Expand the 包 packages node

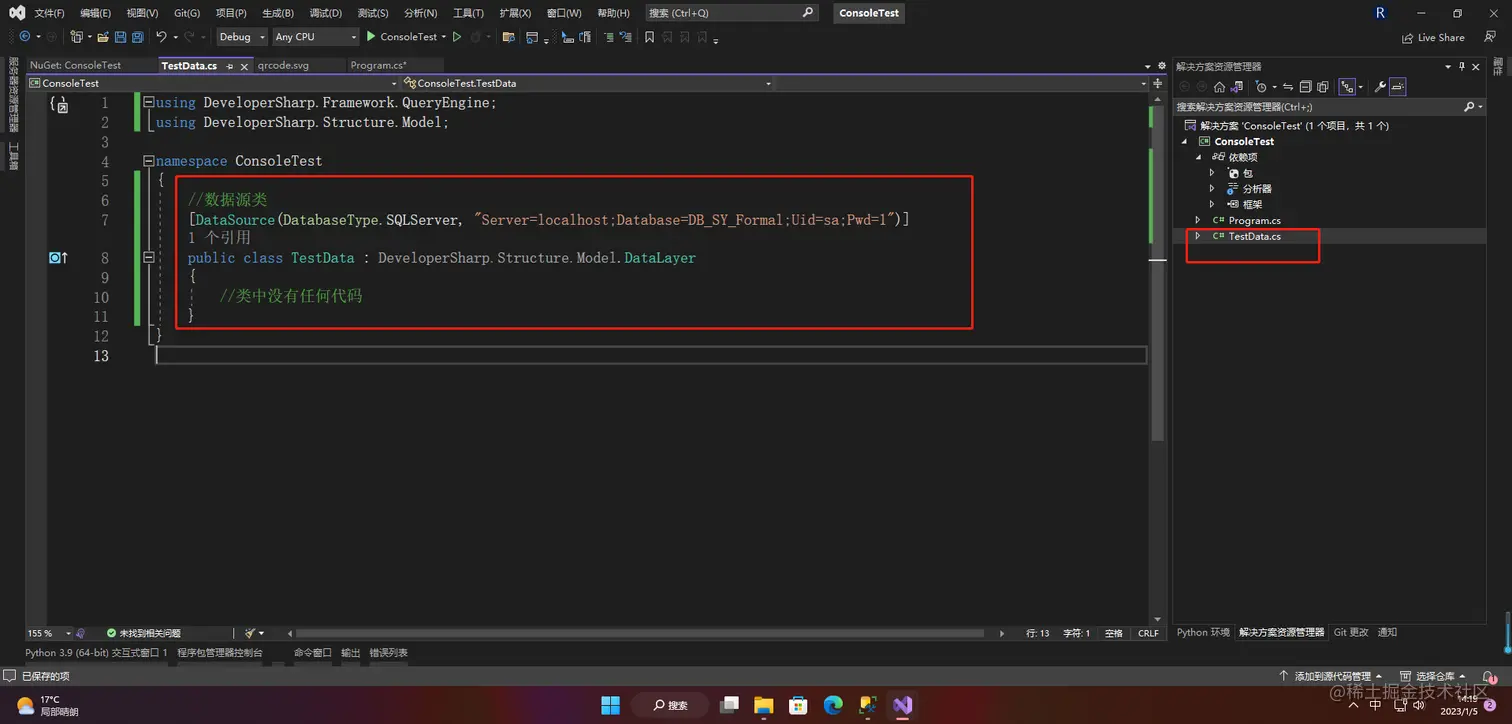pyautogui.click(x=1212, y=173)
